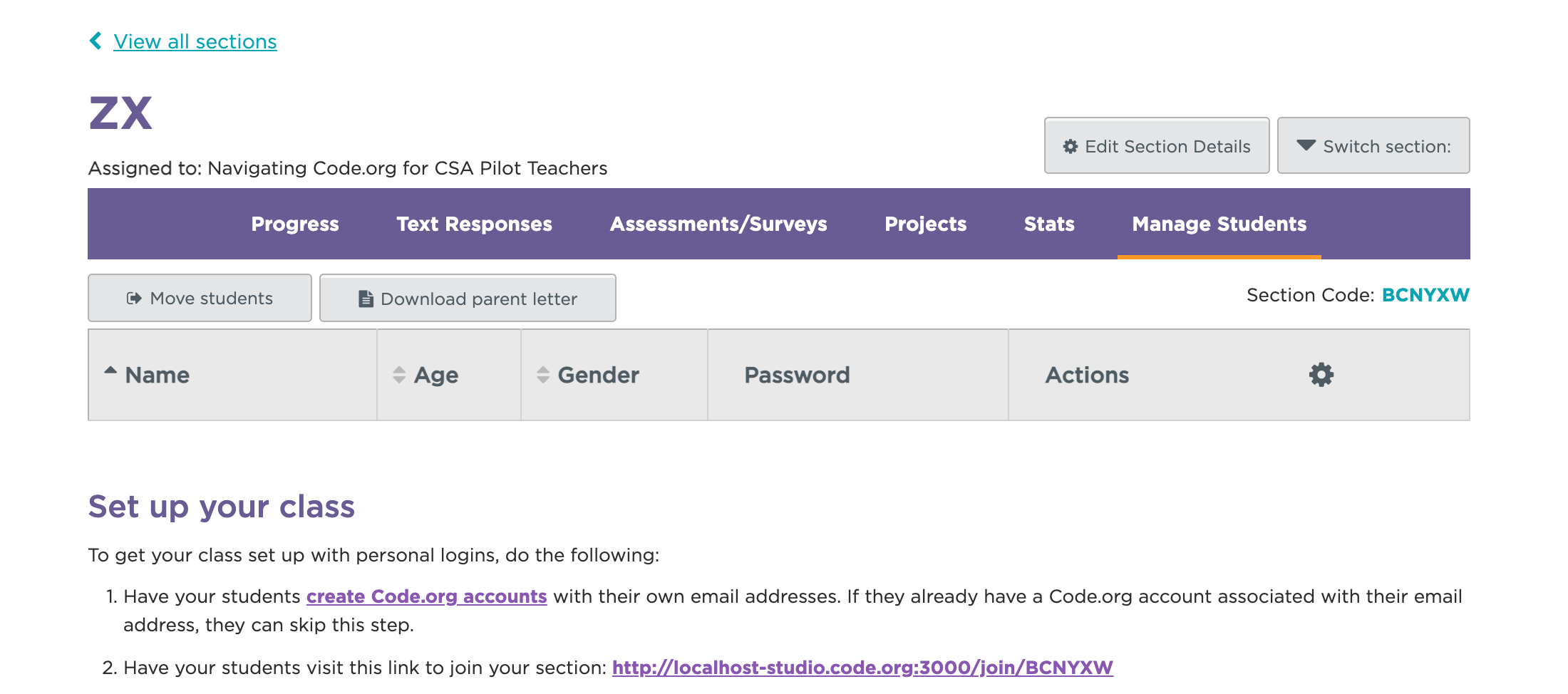Open the create Code.org accounts link
This screenshot has height=694, width=1568.
[x=426, y=596]
